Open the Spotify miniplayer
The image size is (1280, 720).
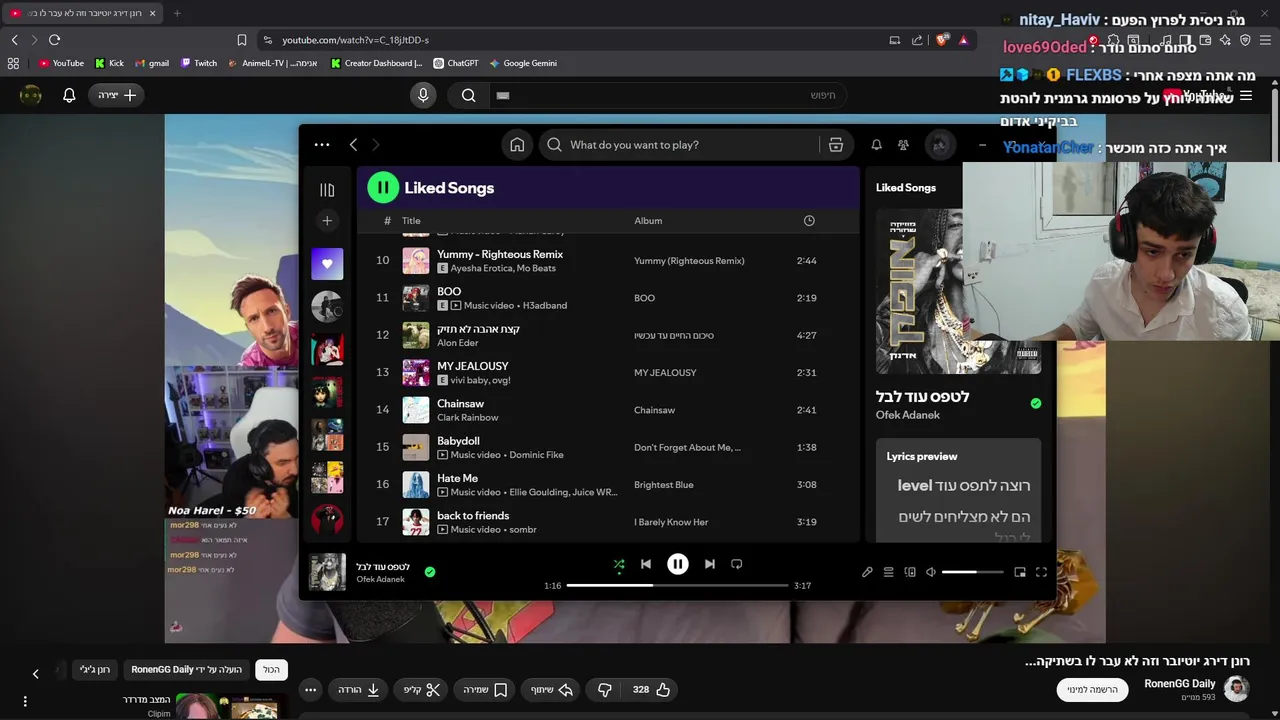1020,572
